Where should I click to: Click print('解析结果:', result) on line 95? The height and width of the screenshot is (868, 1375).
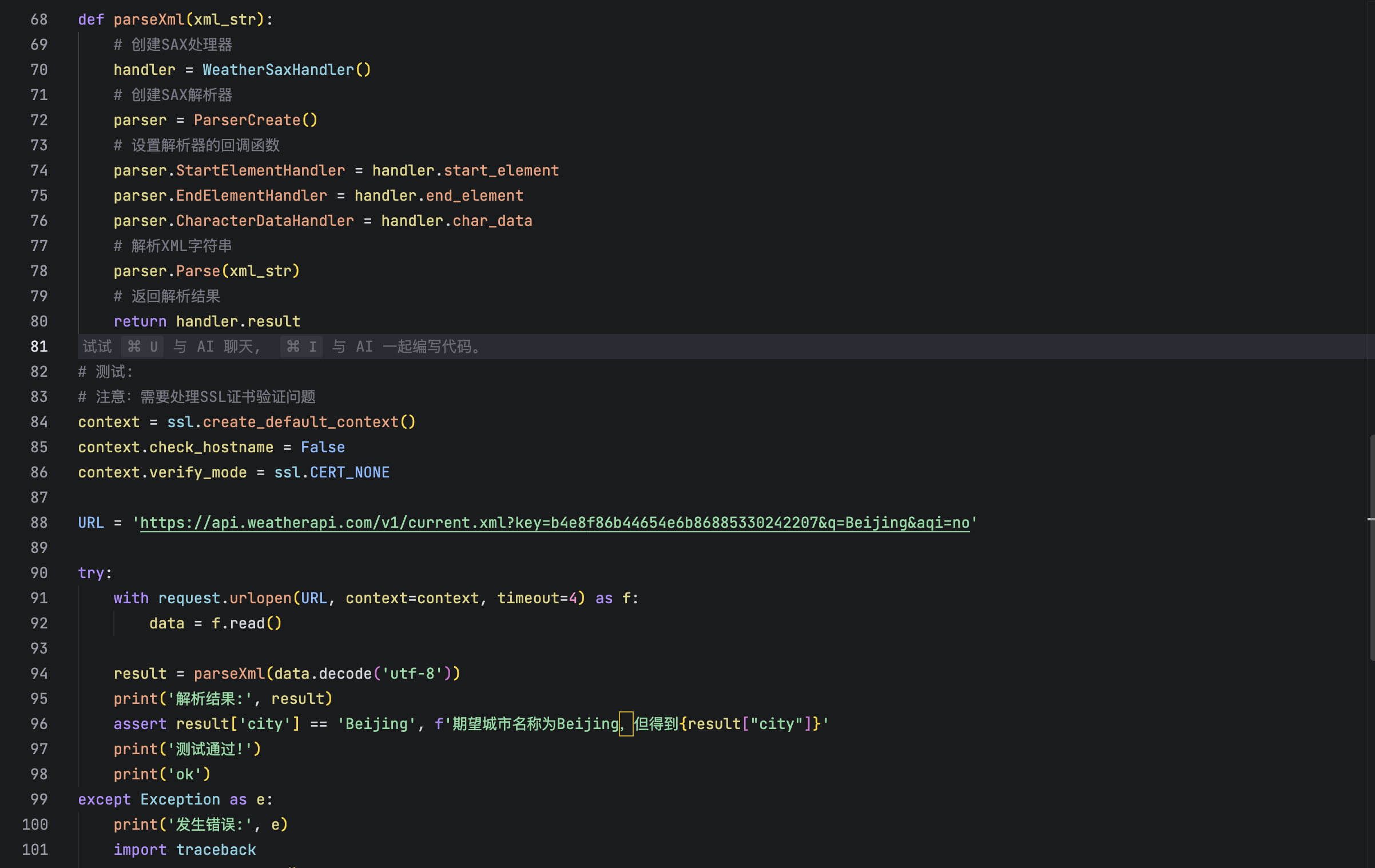pyautogui.click(x=223, y=699)
